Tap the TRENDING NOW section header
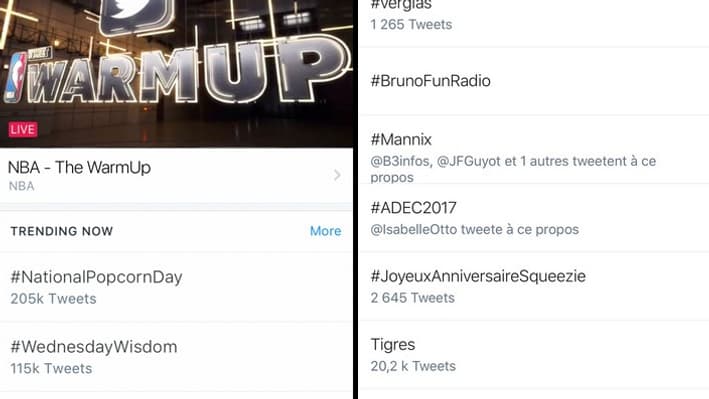 click(61, 231)
